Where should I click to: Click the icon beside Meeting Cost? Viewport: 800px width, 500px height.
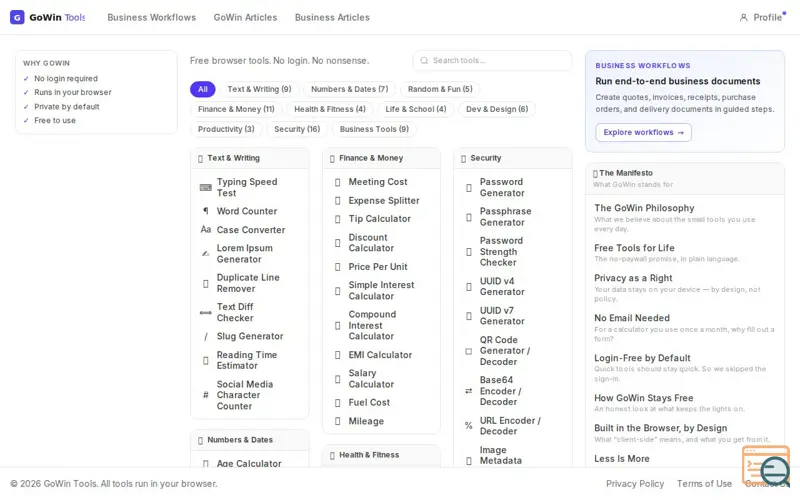[337, 182]
